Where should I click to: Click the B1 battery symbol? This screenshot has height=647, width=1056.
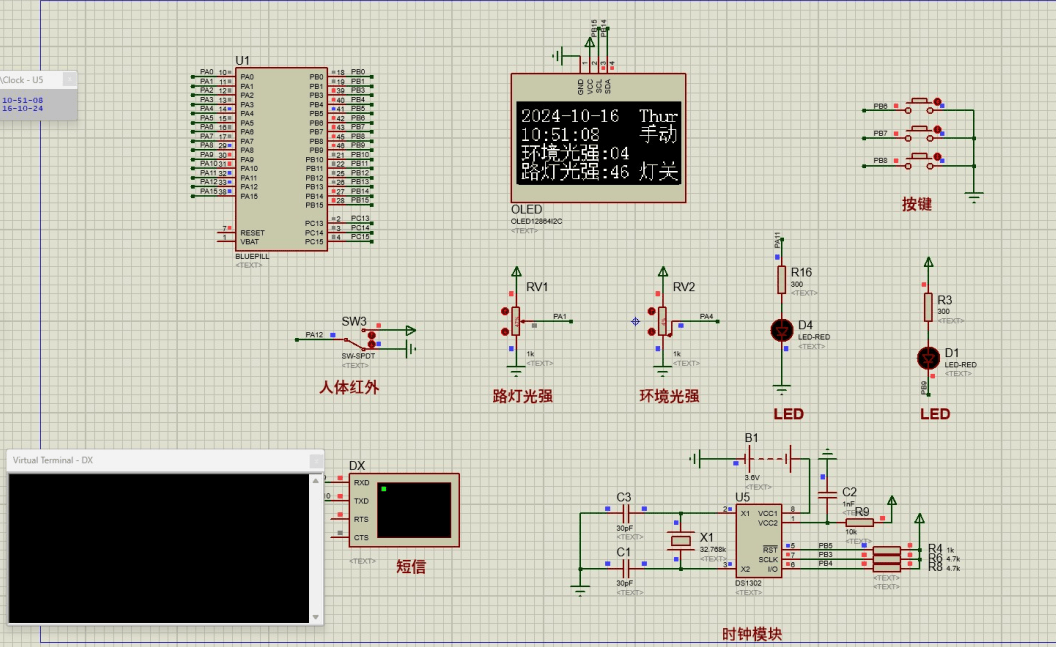[769, 459]
